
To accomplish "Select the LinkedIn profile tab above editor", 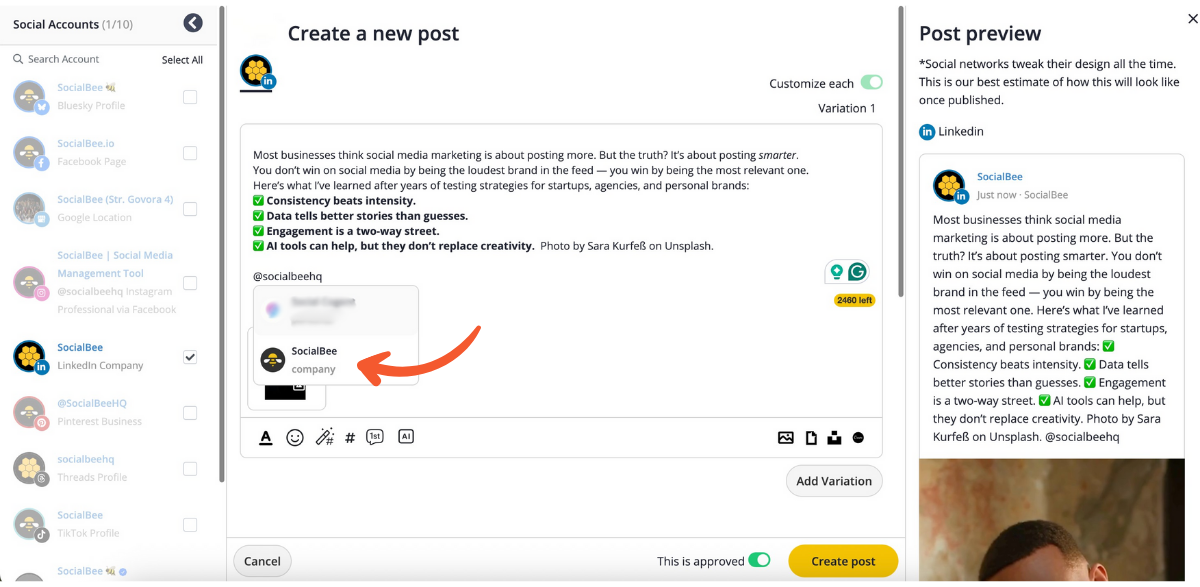I will pyautogui.click(x=257, y=73).
